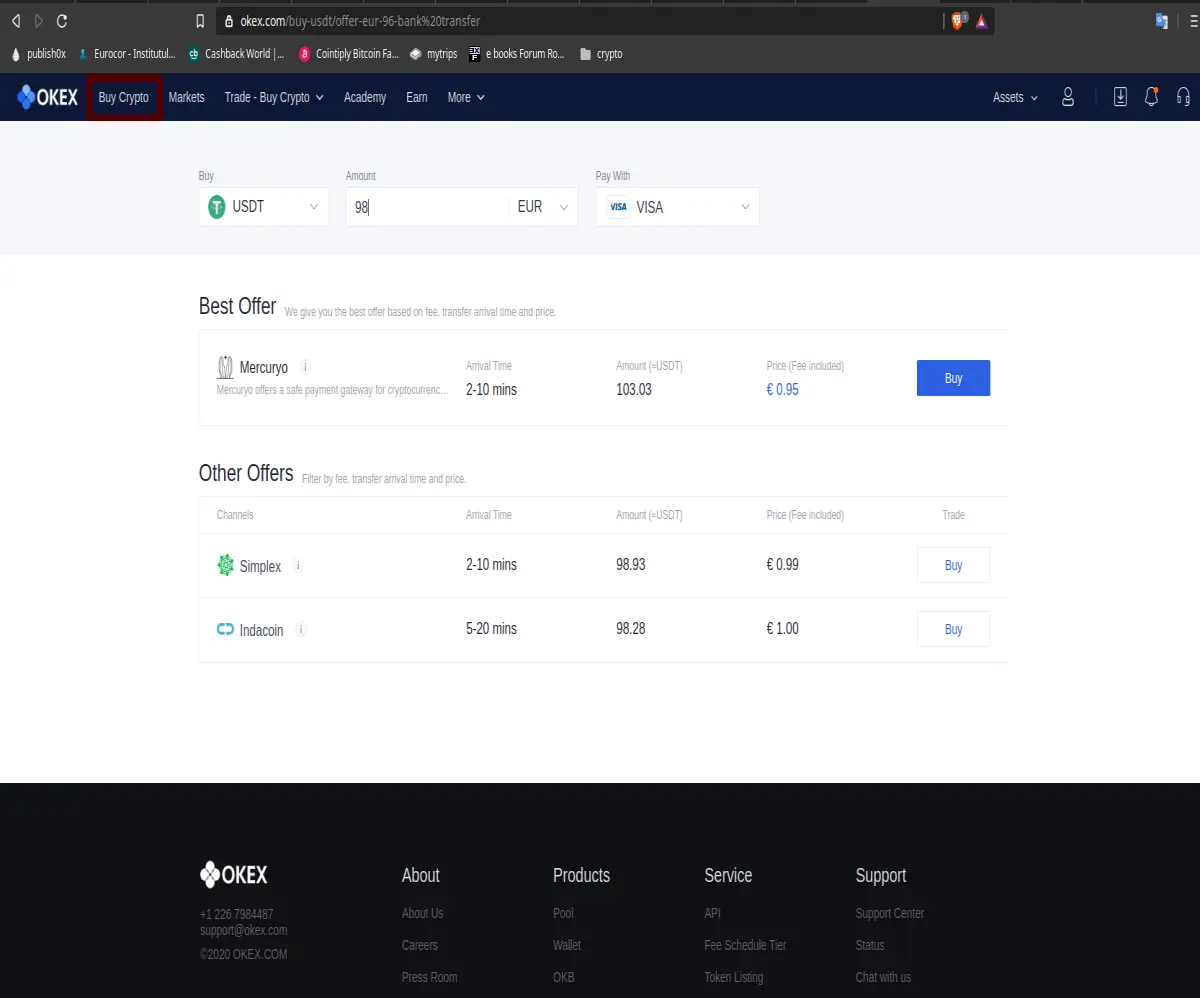The height and width of the screenshot is (998, 1200).
Task: Click Buy for the Mercuryo offer
Action: tap(953, 378)
